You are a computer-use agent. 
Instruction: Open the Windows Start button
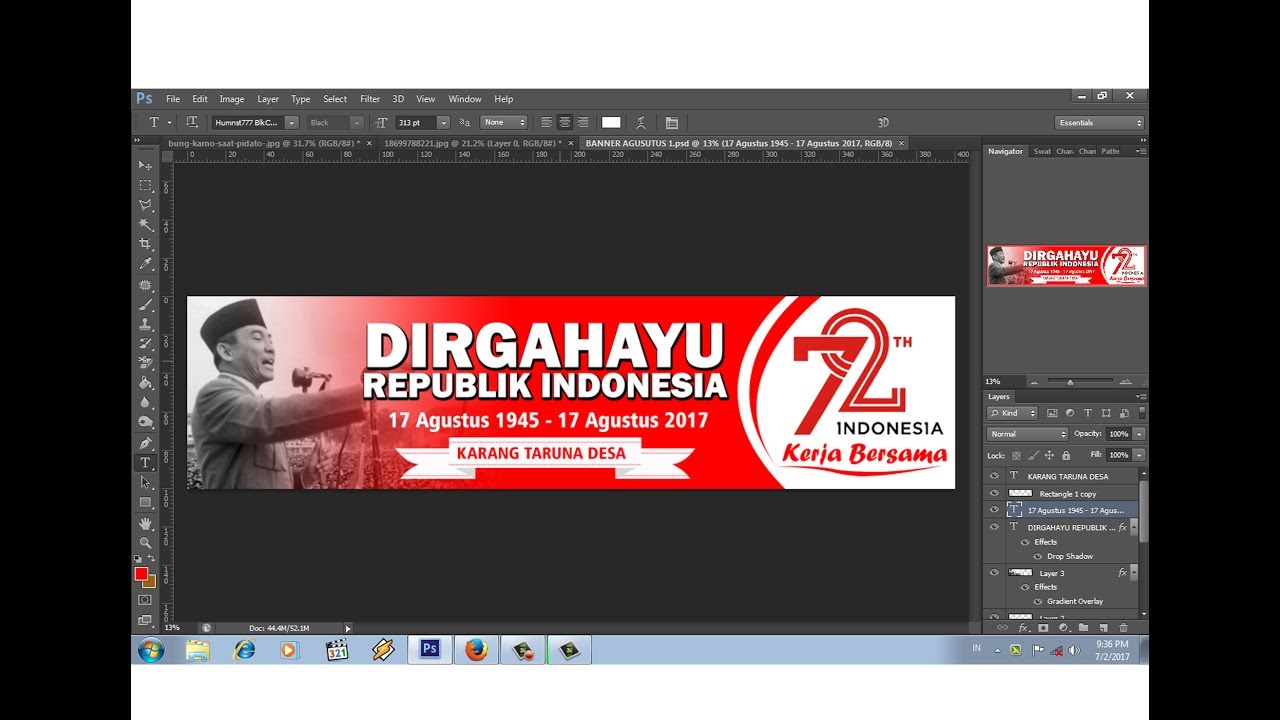(152, 650)
